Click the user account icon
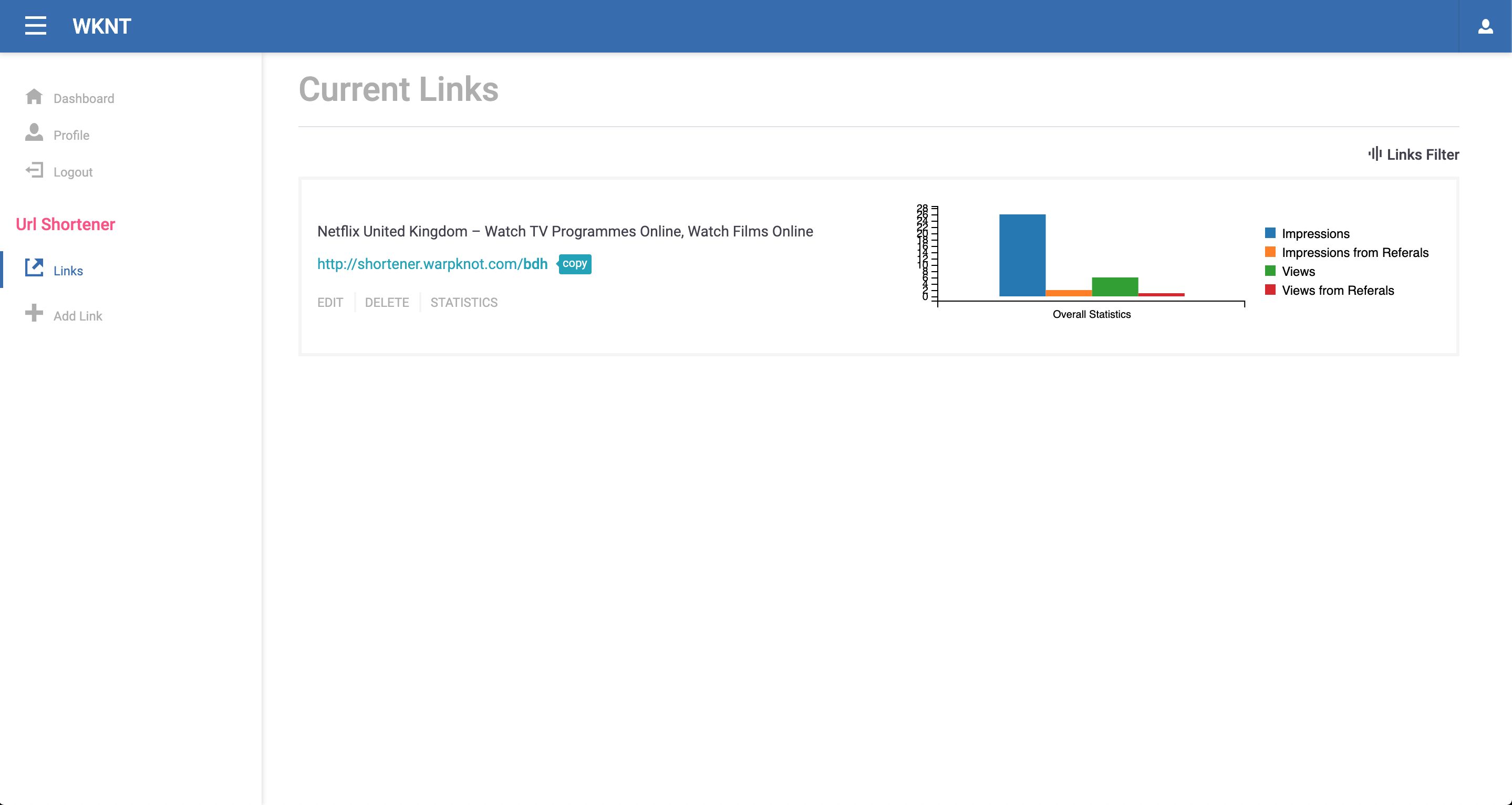This screenshot has width=1512, height=805. (1485, 26)
